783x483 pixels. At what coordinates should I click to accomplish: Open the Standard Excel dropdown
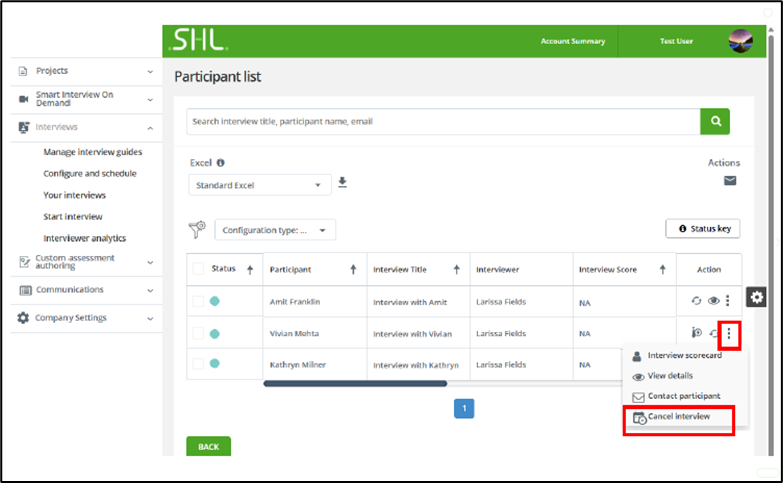click(x=259, y=185)
